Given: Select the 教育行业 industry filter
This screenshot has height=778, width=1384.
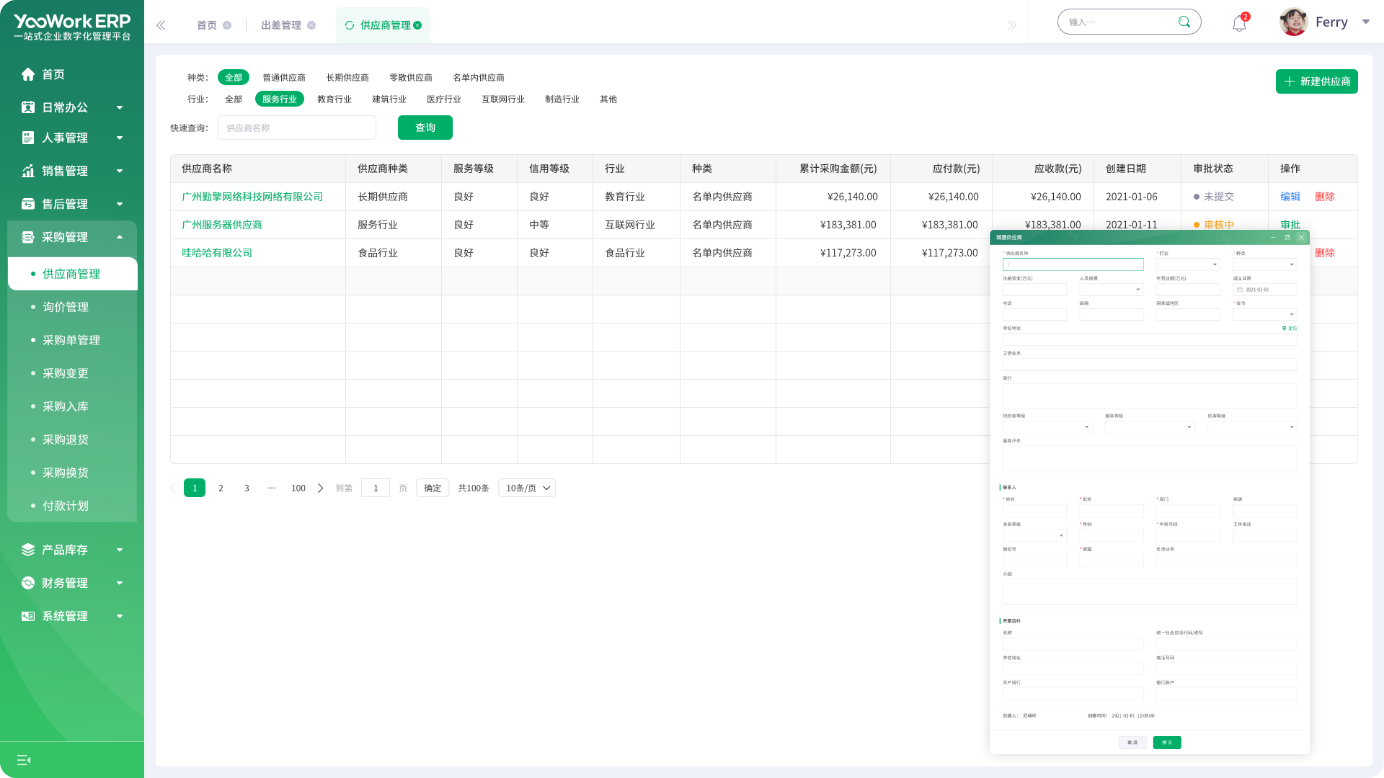Looking at the screenshot, I should (334, 99).
